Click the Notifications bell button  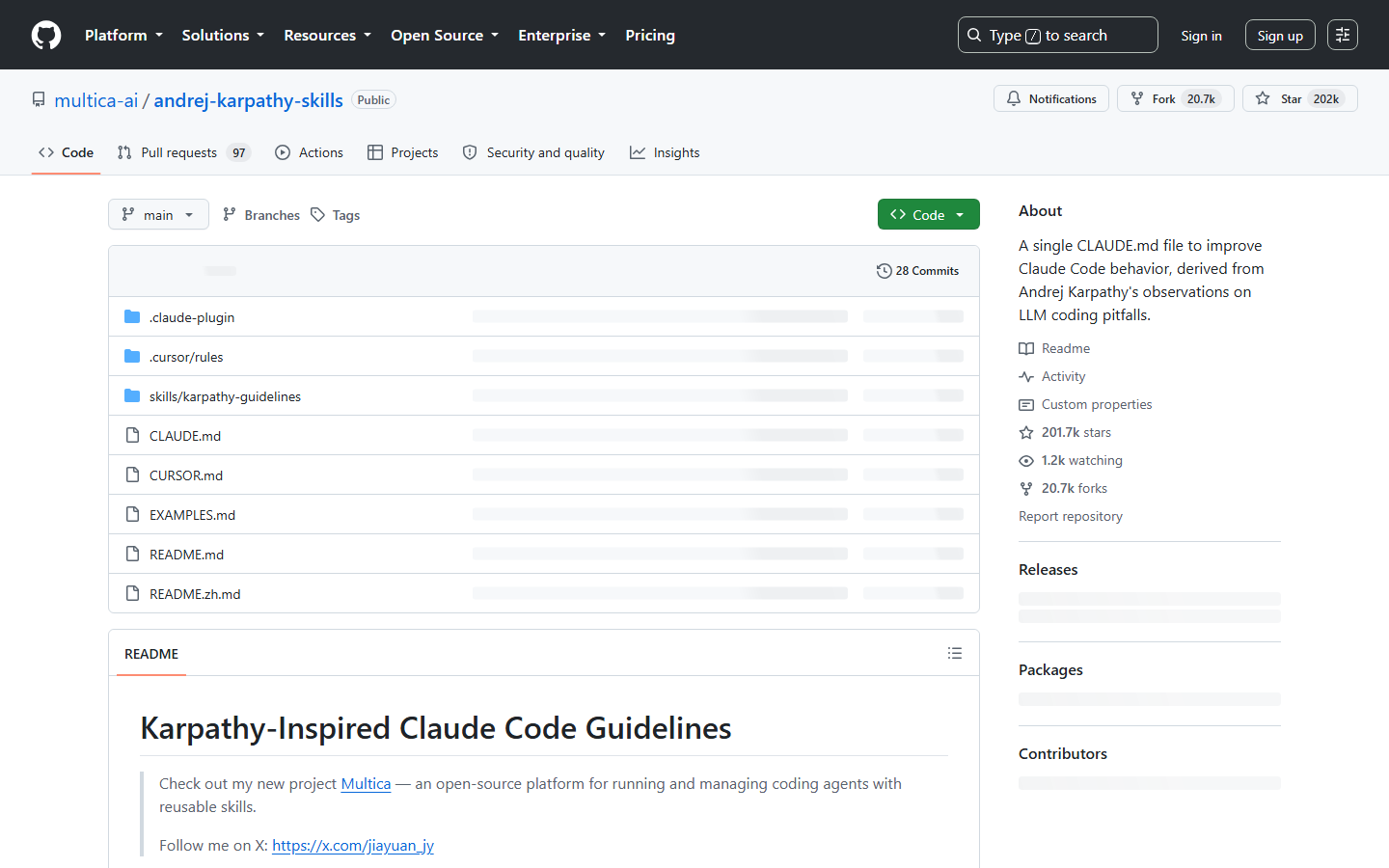tap(1051, 98)
